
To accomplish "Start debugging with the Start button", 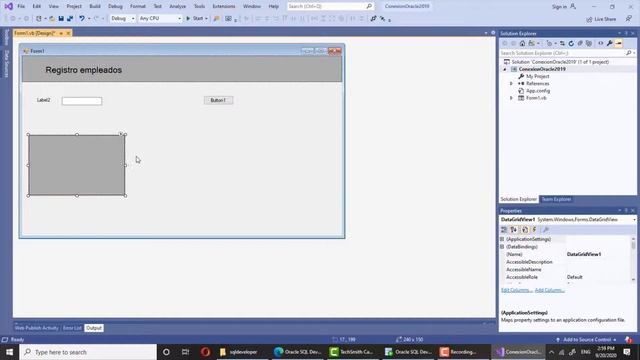I will [195, 19].
